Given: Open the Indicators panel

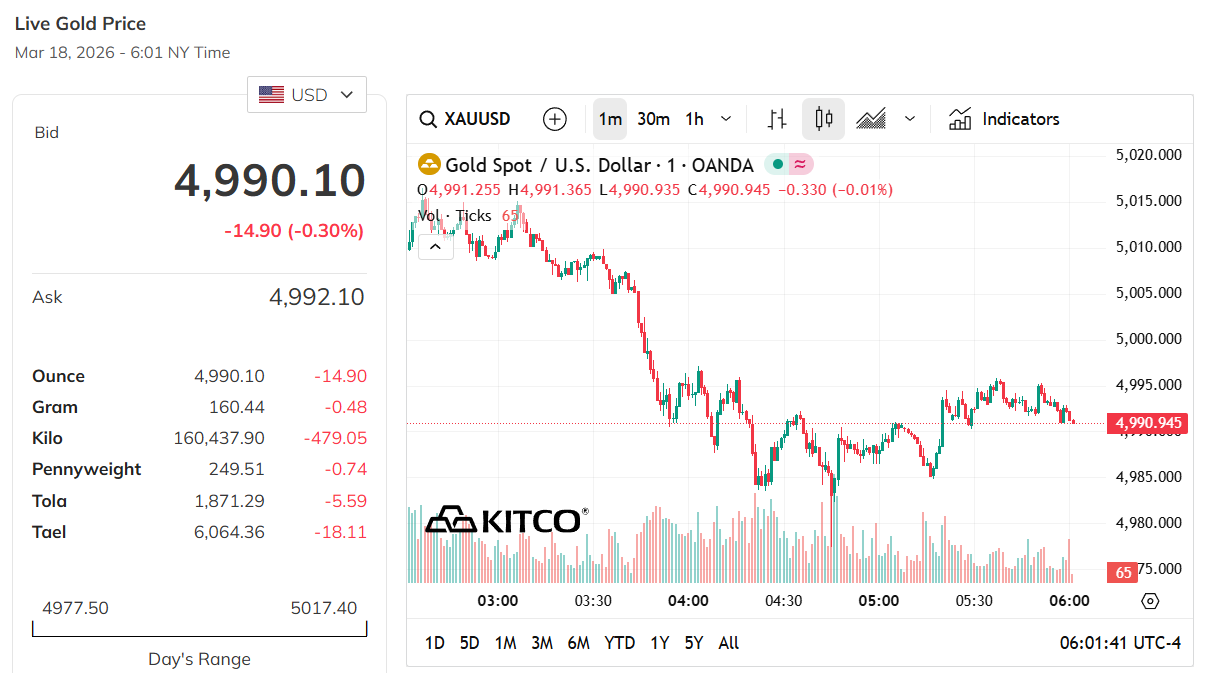Looking at the screenshot, I should tap(1004, 119).
